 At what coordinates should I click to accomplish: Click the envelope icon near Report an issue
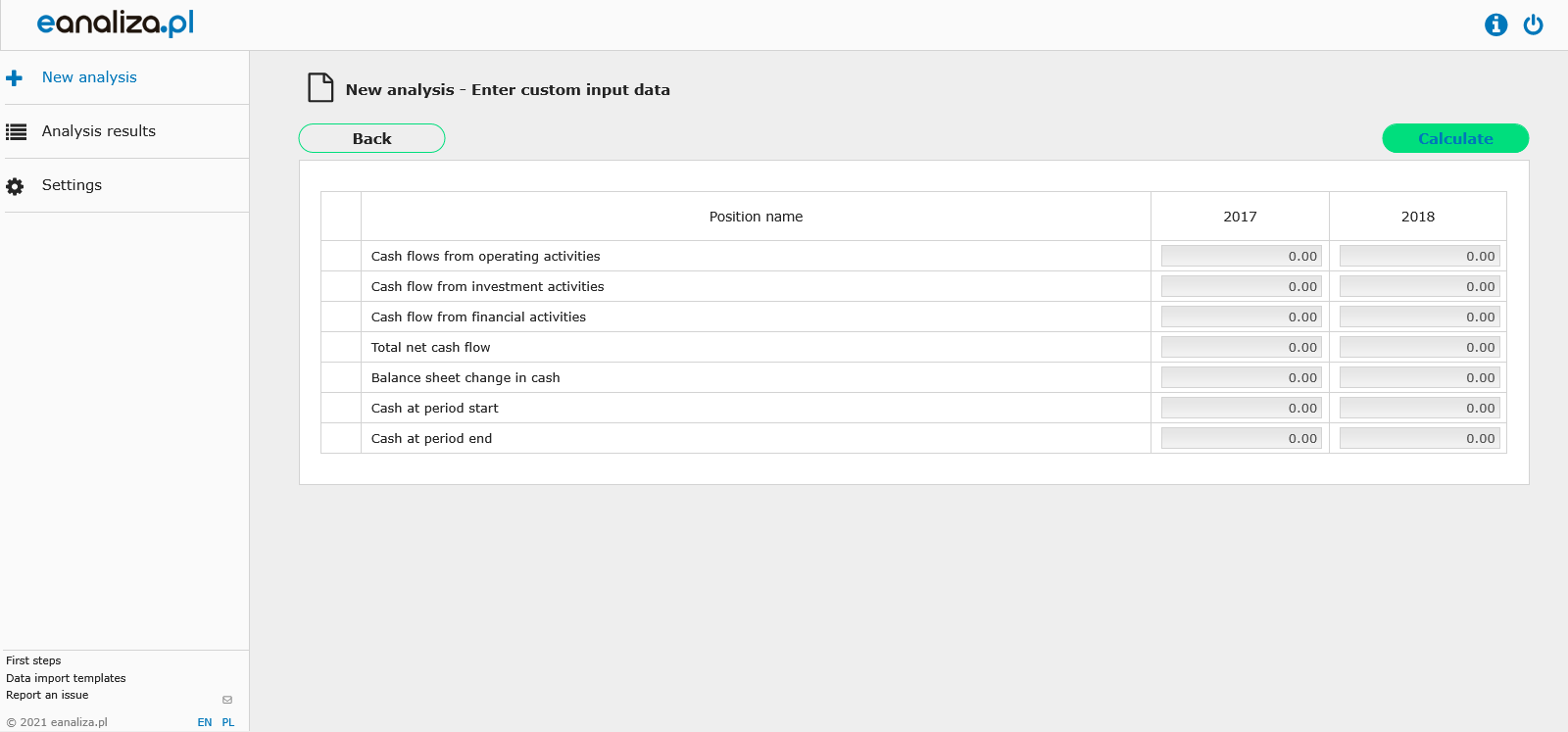click(x=227, y=700)
